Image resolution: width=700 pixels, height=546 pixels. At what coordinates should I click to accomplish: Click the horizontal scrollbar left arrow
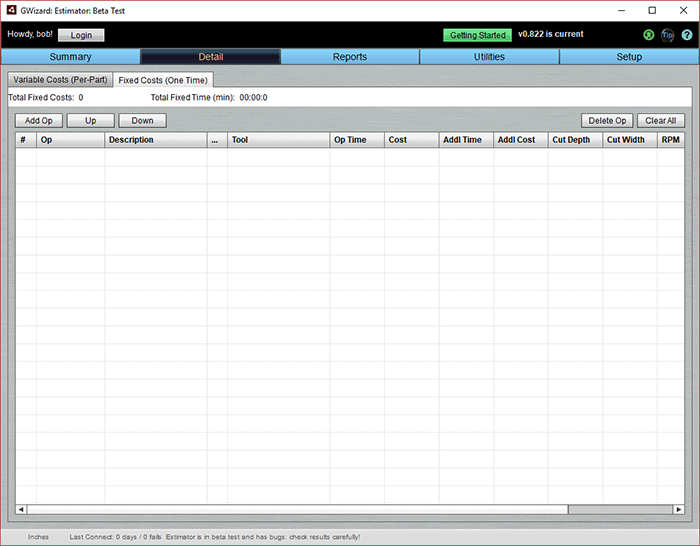(21, 509)
